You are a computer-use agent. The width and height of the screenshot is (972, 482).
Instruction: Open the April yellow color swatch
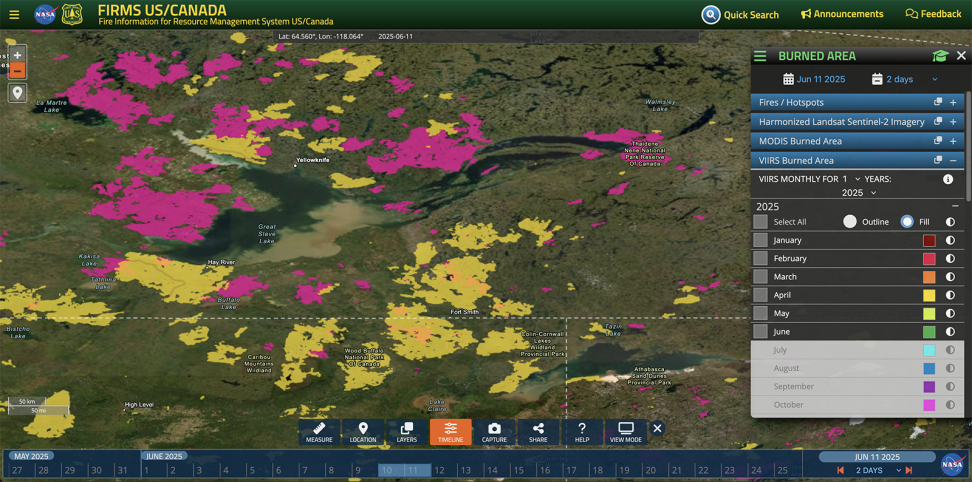click(929, 295)
